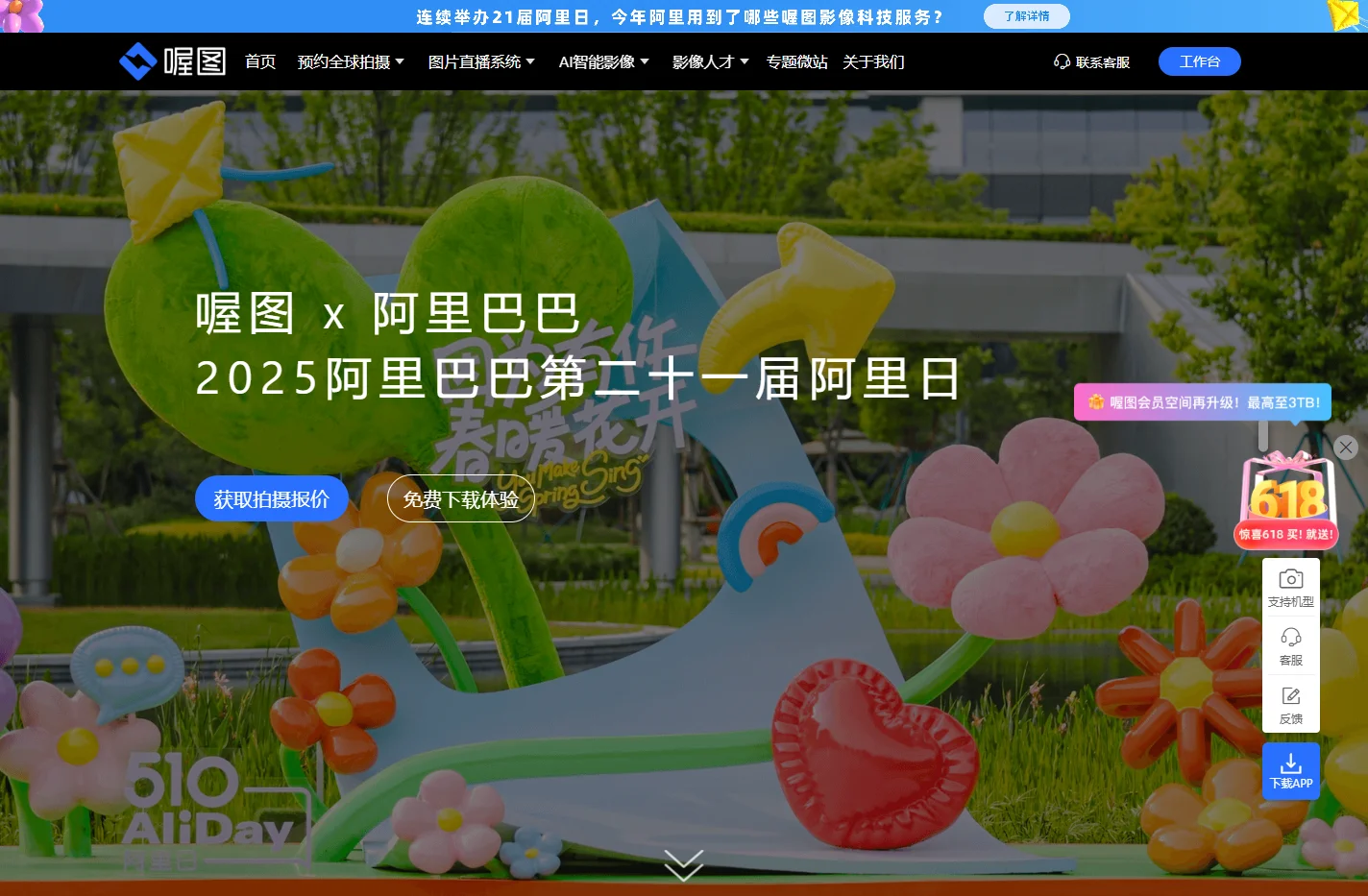Click the 下载APP download button

(x=1291, y=770)
